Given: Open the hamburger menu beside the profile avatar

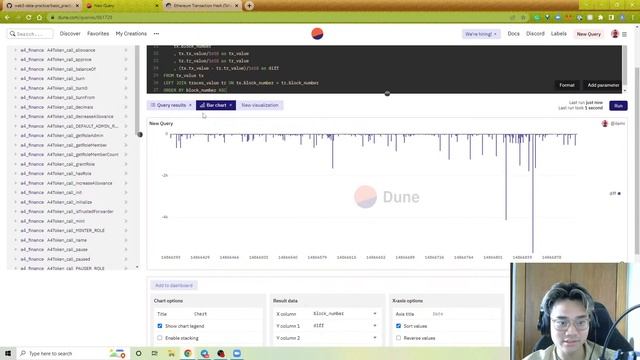Looking at the screenshot, I should pos(624,34).
